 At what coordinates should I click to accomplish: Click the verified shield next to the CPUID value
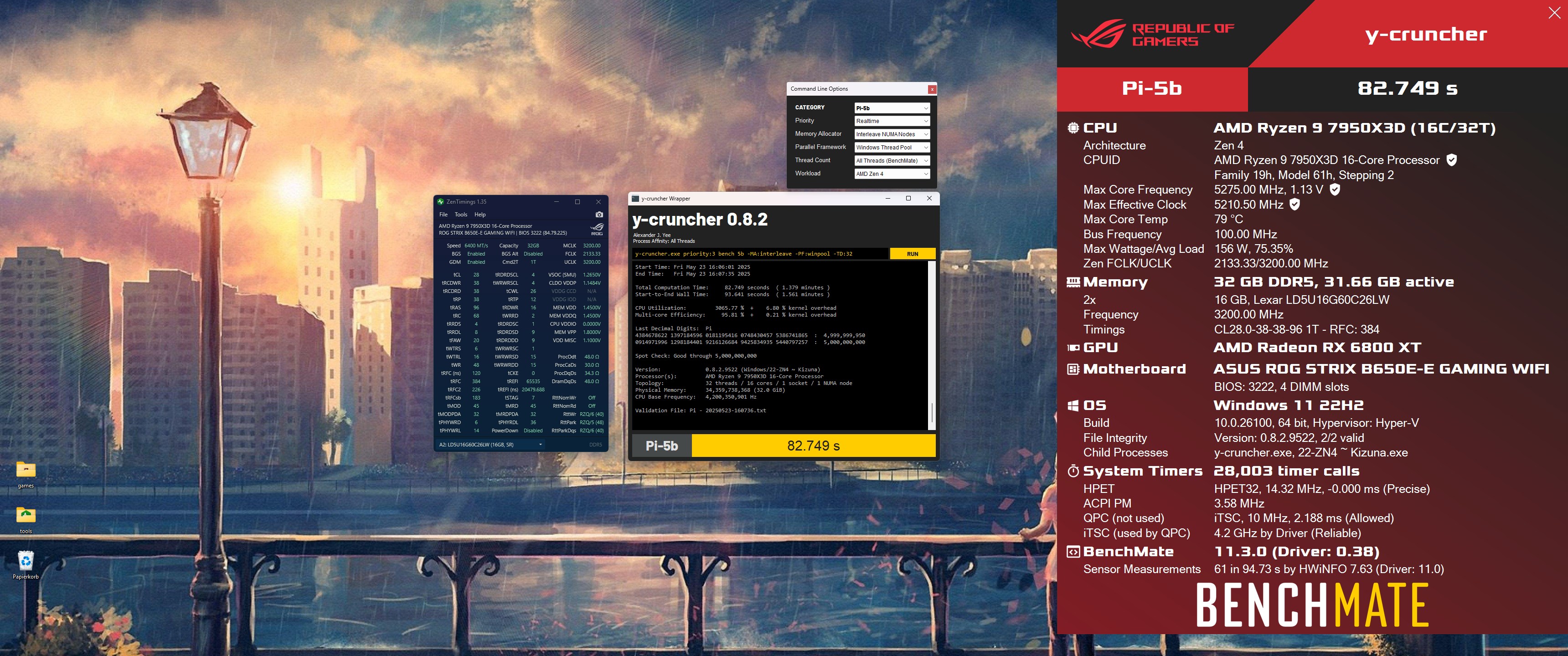pos(1452,159)
